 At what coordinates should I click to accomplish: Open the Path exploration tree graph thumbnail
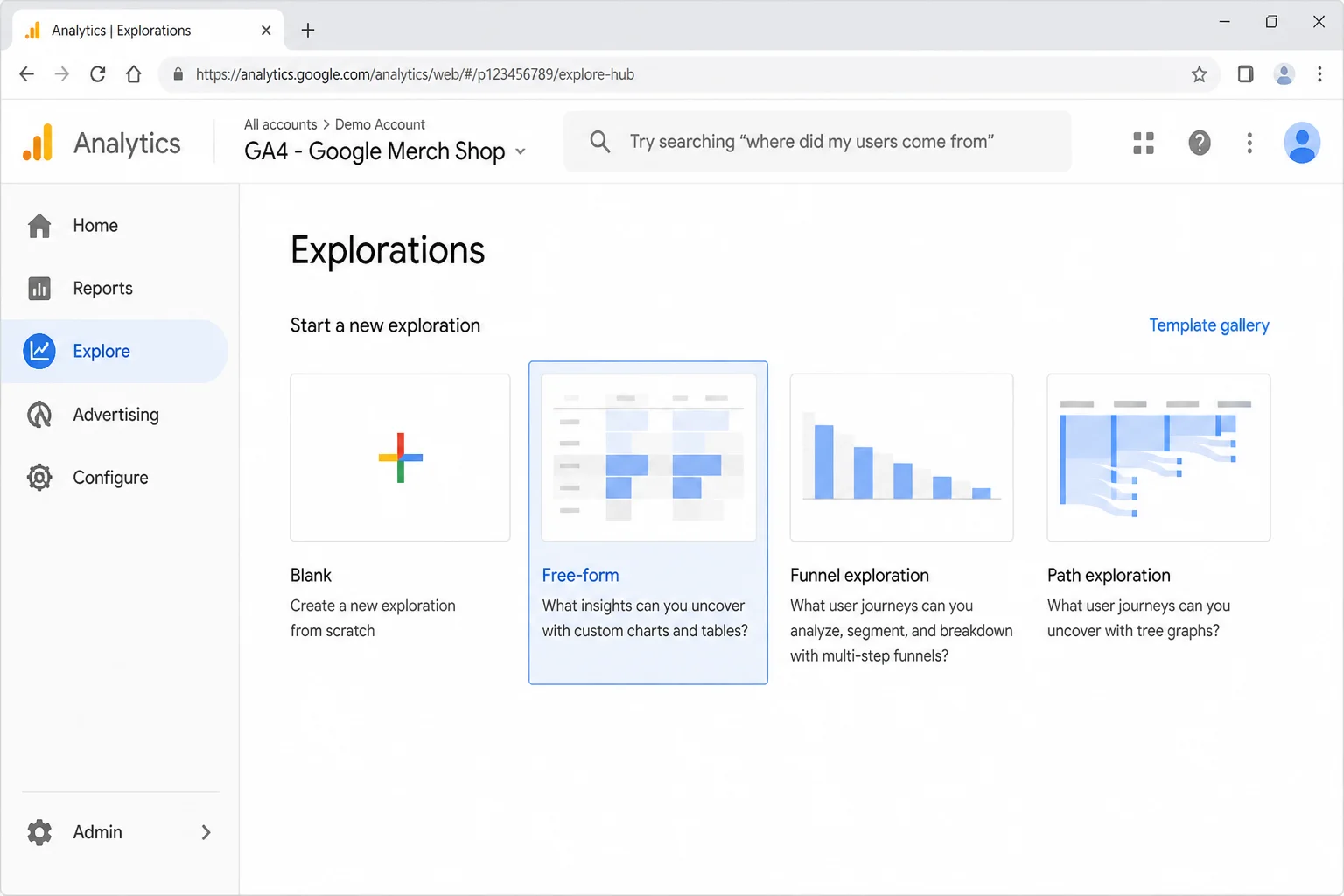tap(1158, 458)
